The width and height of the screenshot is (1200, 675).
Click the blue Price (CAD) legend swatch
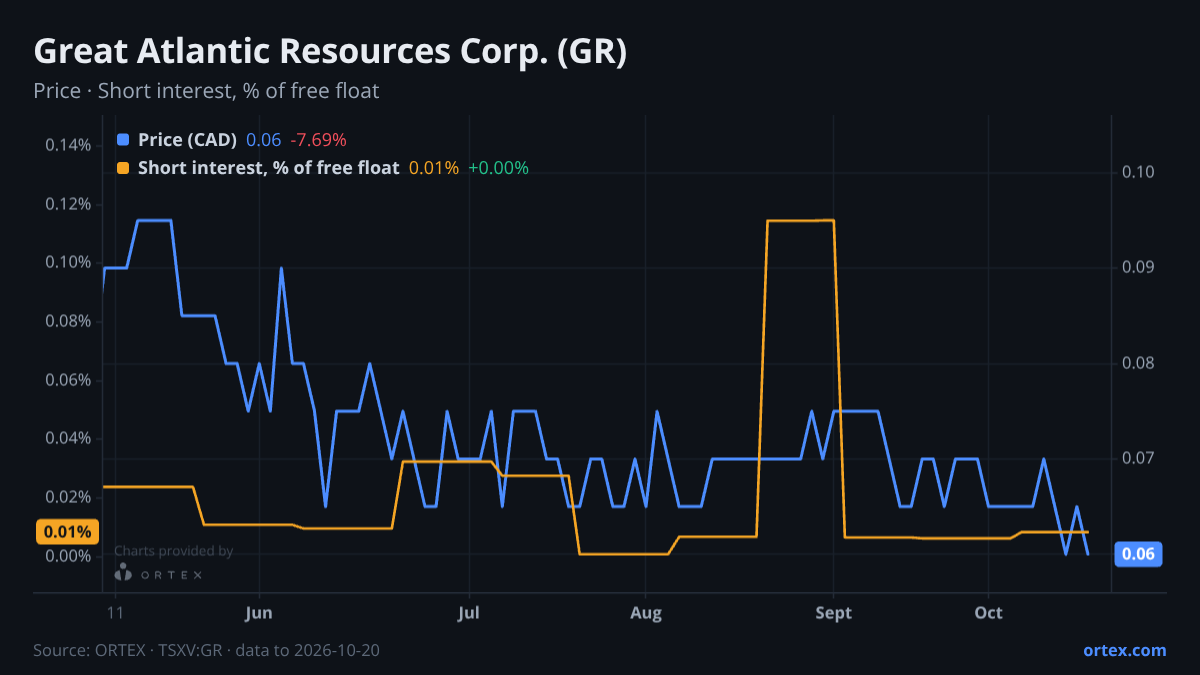pyautogui.click(x=123, y=140)
